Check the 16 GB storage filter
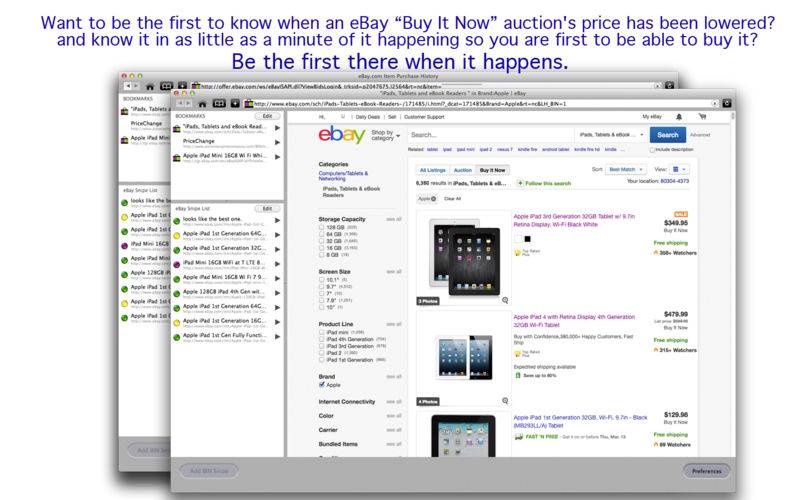This screenshot has width=800, height=500. click(x=321, y=247)
